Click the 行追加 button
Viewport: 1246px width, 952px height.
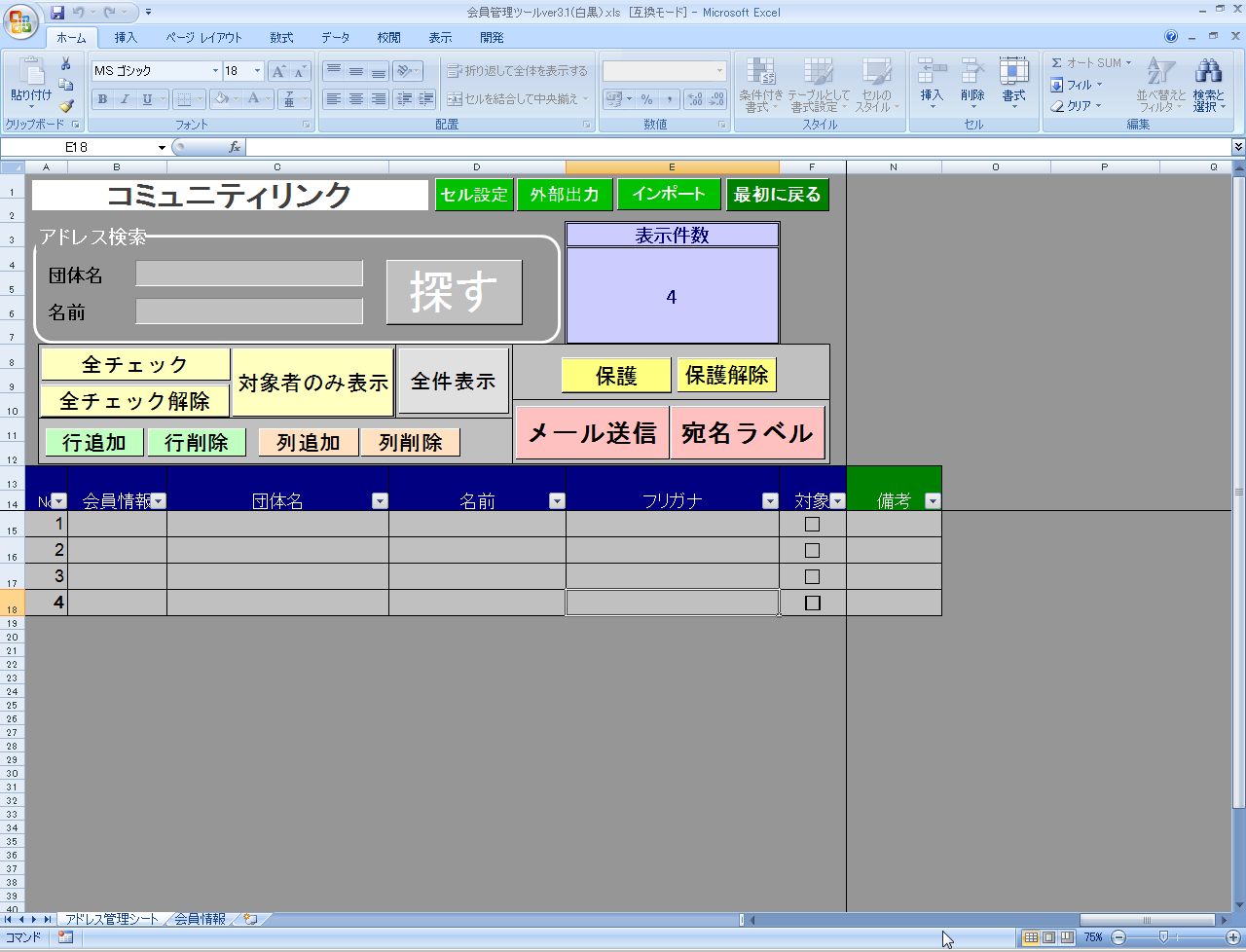coord(94,443)
